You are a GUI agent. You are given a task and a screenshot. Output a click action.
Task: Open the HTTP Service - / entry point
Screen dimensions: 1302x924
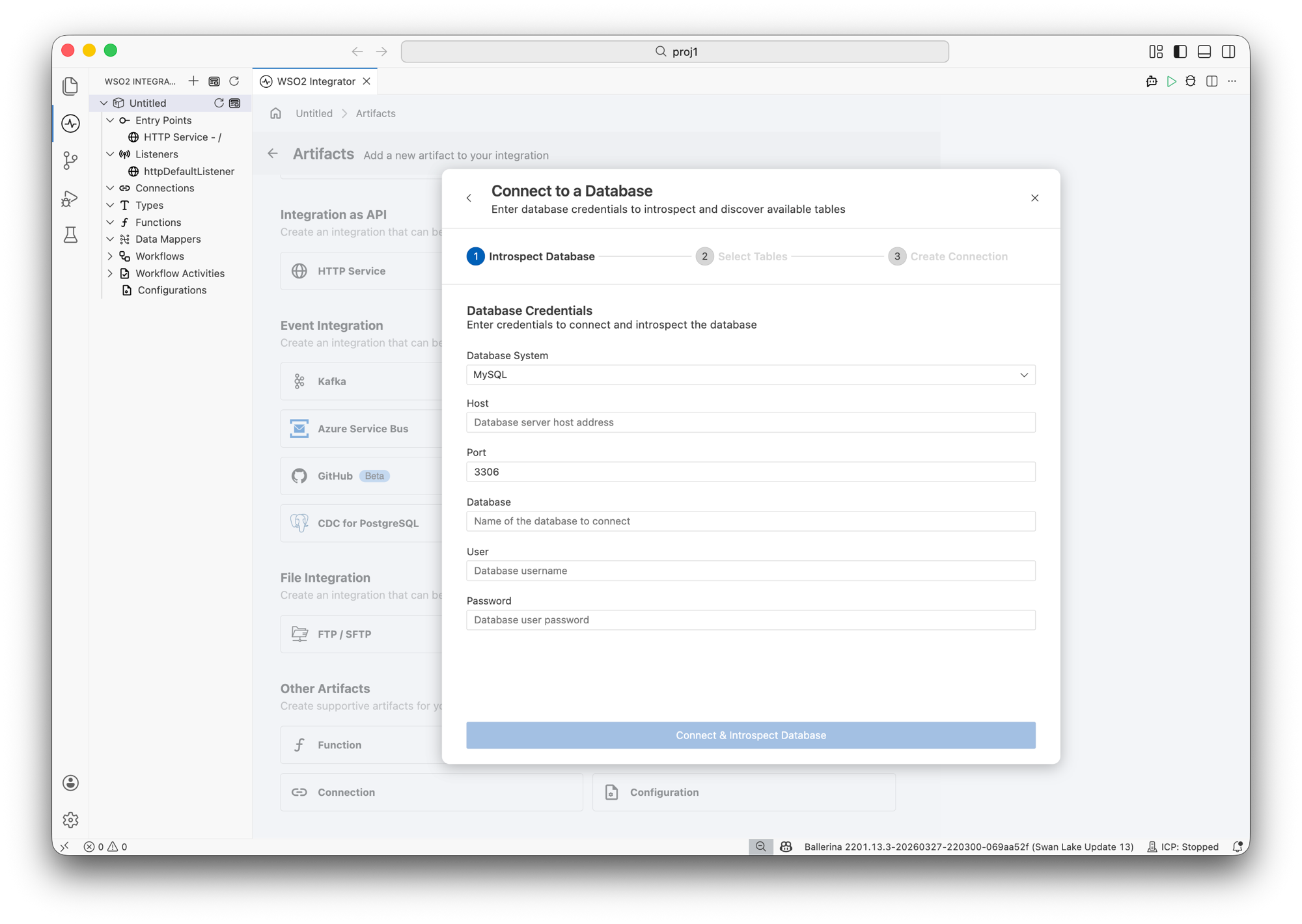point(182,137)
